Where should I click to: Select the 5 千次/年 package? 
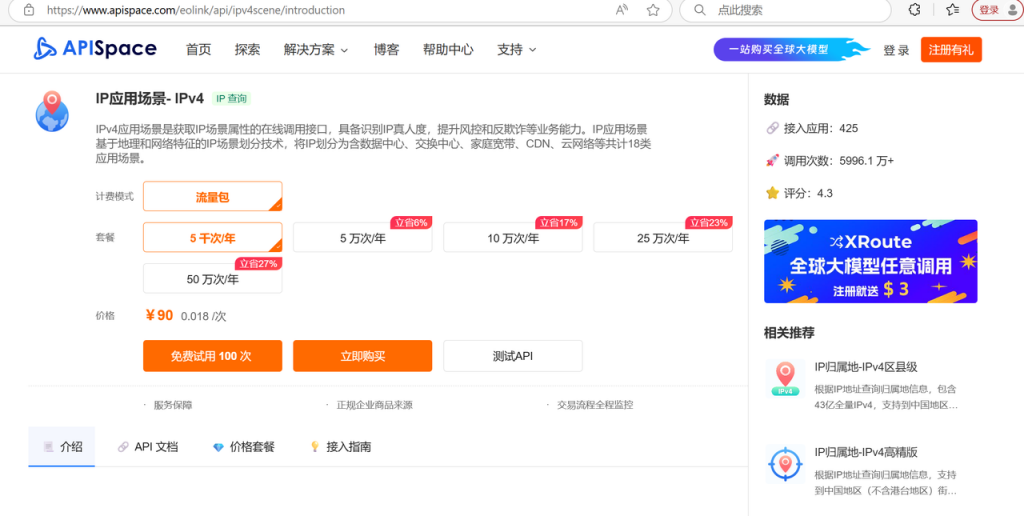point(212,238)
